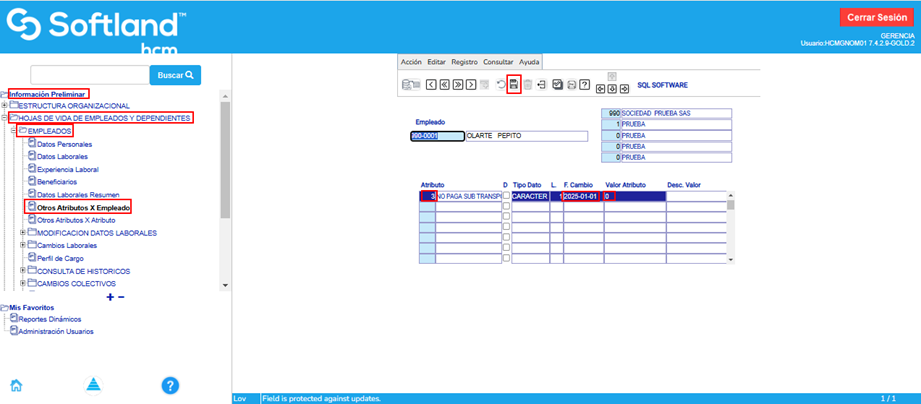The image size is (921, 404).
Task: Open the Registro menu
Action: pos(464,62)
